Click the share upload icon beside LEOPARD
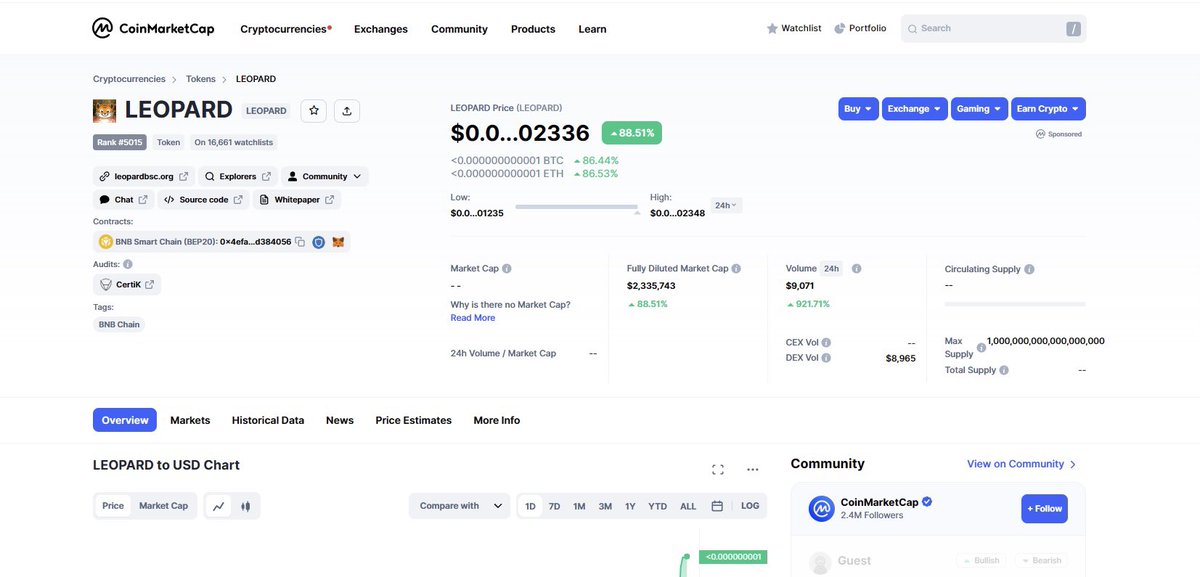 pos(347,111)
